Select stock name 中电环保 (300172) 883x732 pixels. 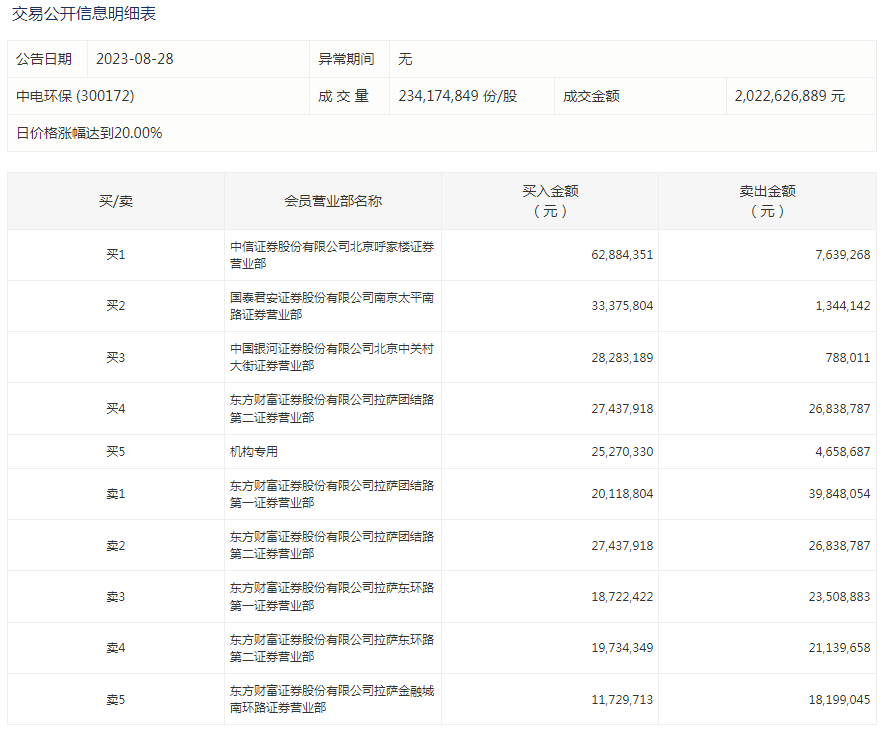(x=75, y=96)
